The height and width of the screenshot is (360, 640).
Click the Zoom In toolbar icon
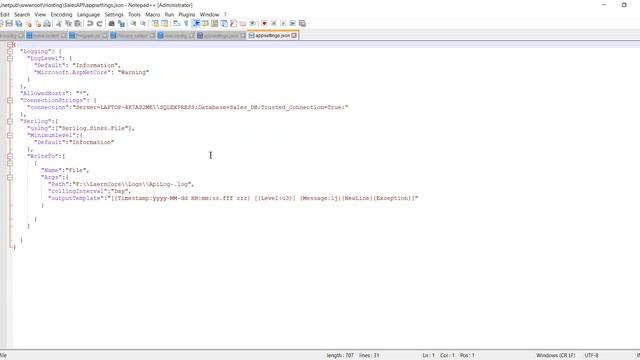[133, 24]
